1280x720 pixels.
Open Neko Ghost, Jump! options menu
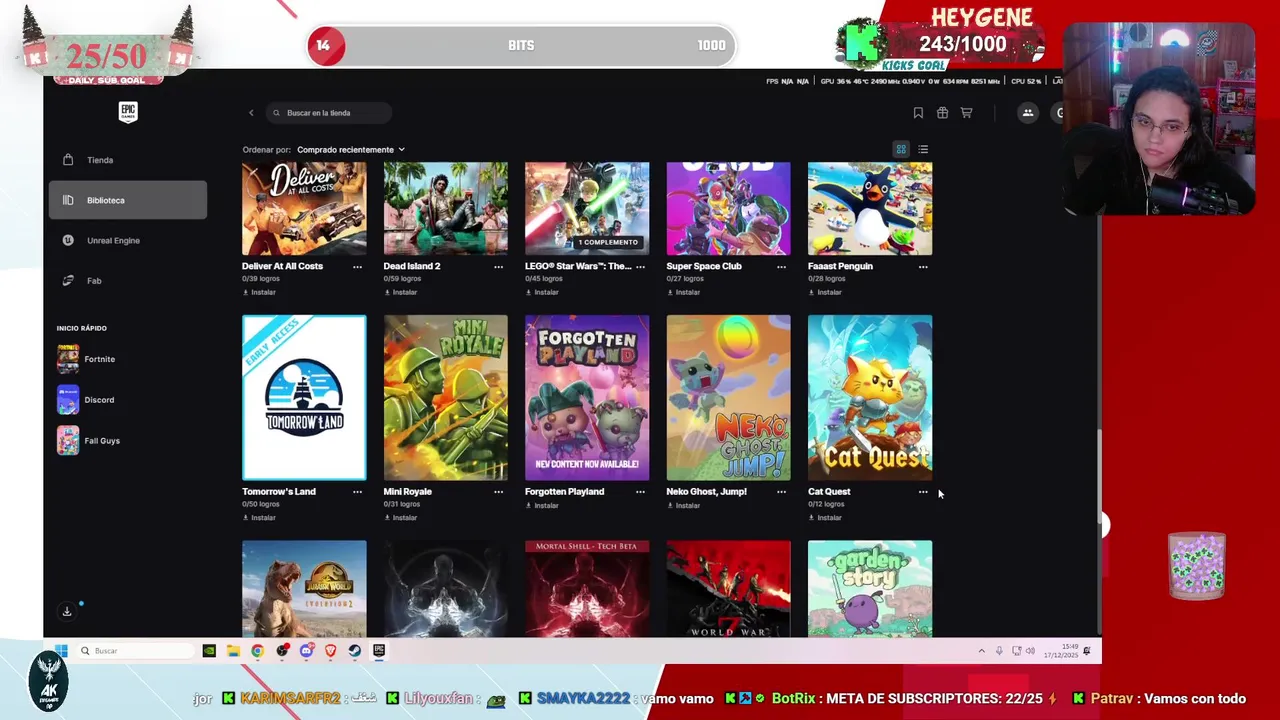coord(781,492)
